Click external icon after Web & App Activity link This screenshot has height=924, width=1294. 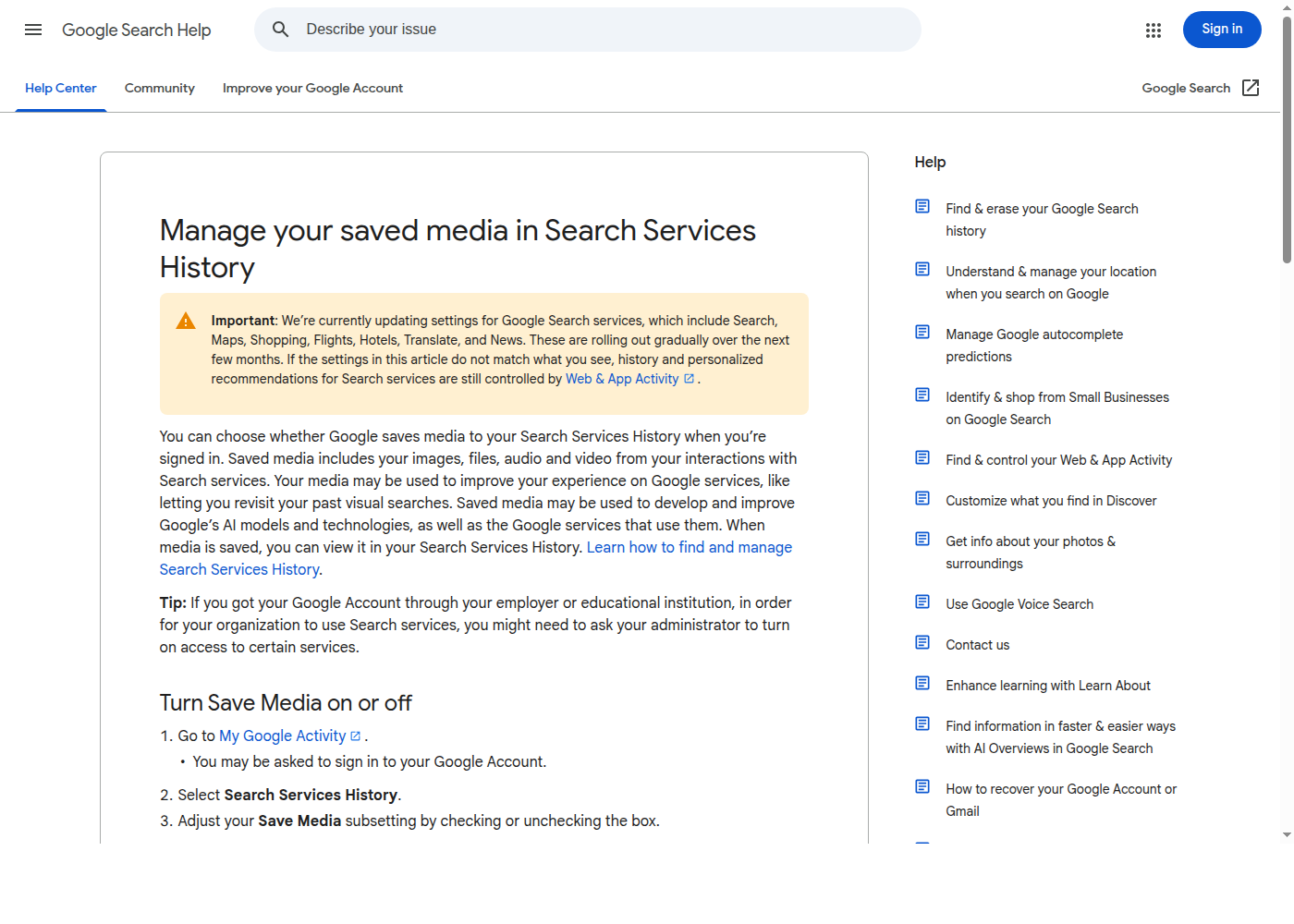[x=689, y=379]
